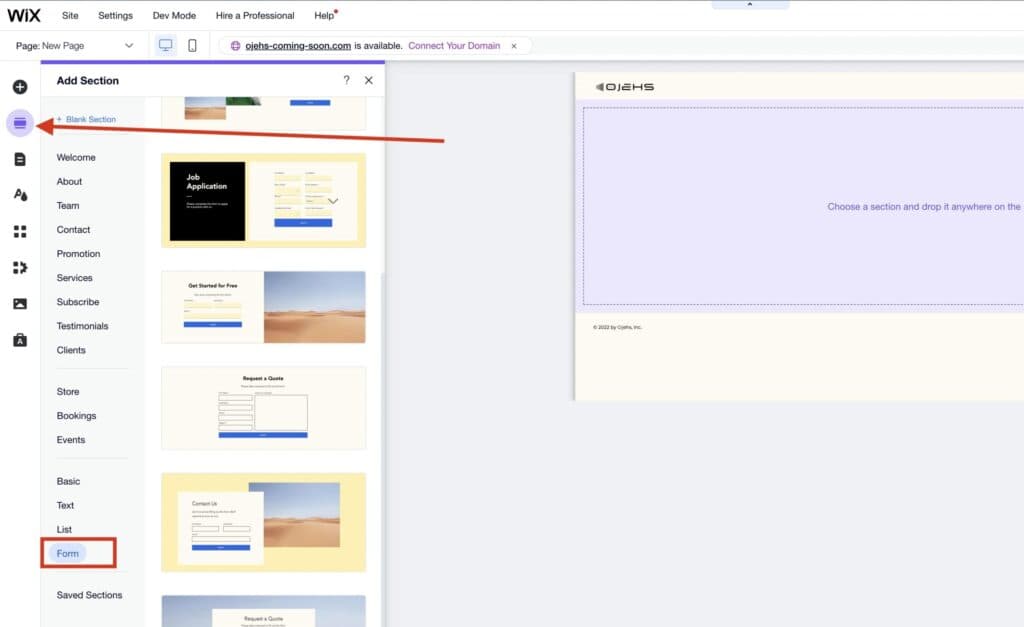The image size is (1024, 627).
Task: Open the Site Design sidebar icon
Action: click(x=20, y=195)
